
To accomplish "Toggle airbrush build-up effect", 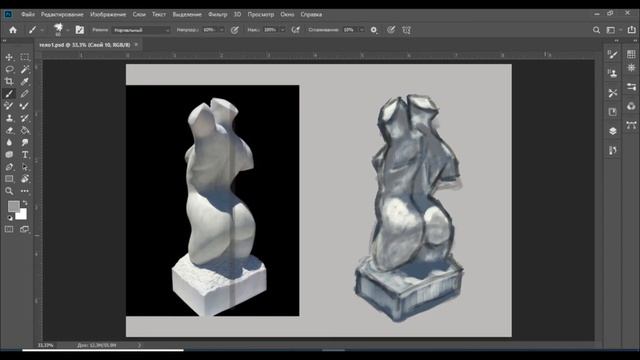I will coord(296,30).
